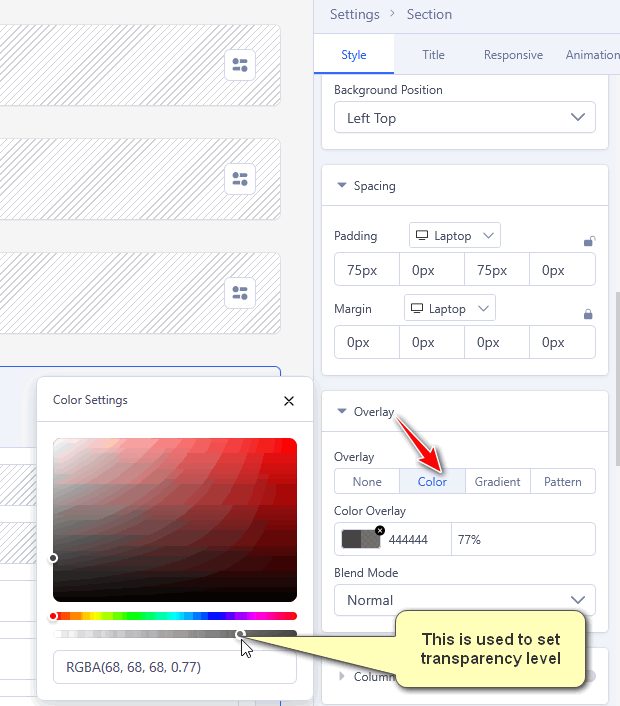
Task: Click the Settings breadcrumb link
Action: (x=354, y=15)
